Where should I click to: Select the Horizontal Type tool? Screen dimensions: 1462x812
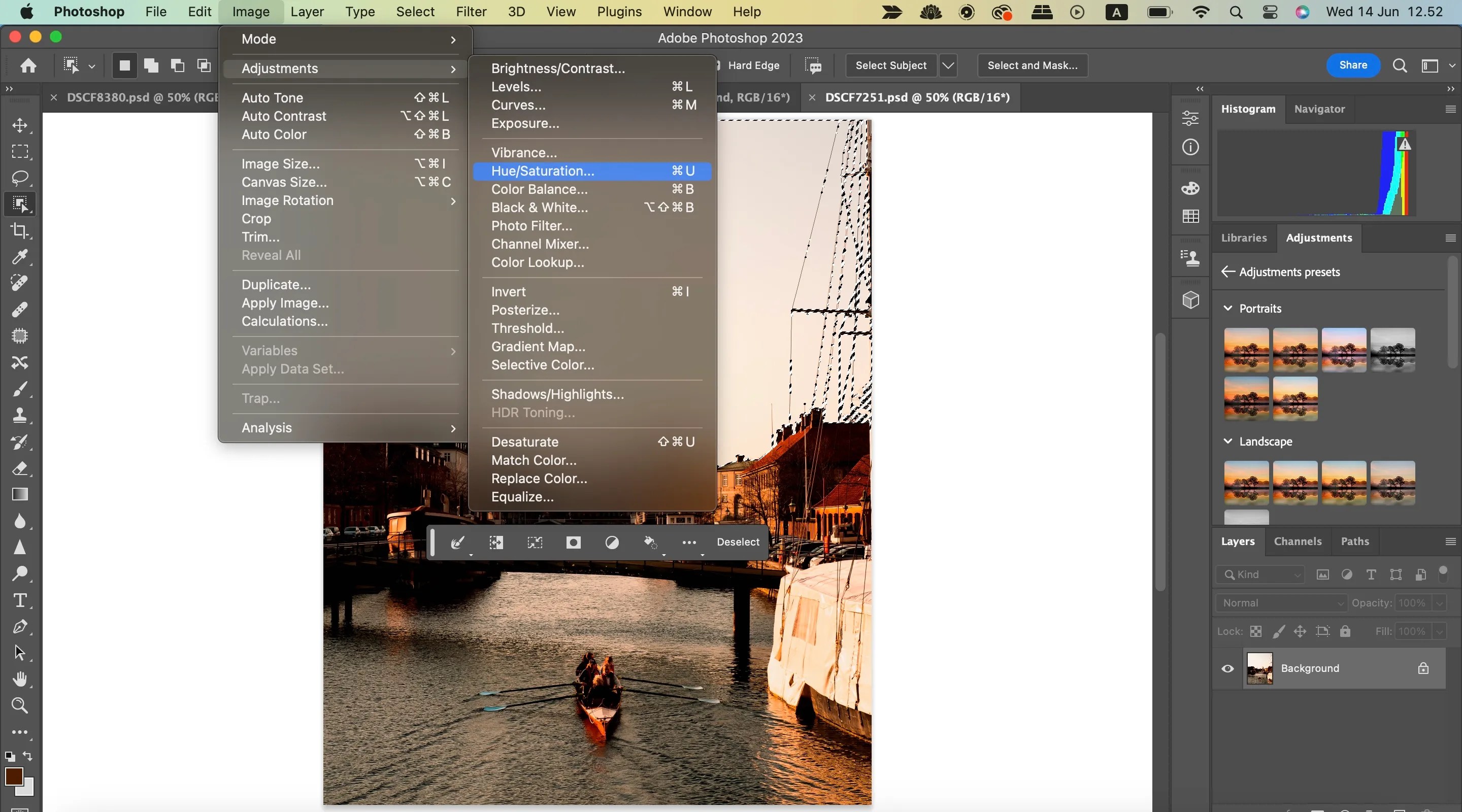tap(20, 600)
